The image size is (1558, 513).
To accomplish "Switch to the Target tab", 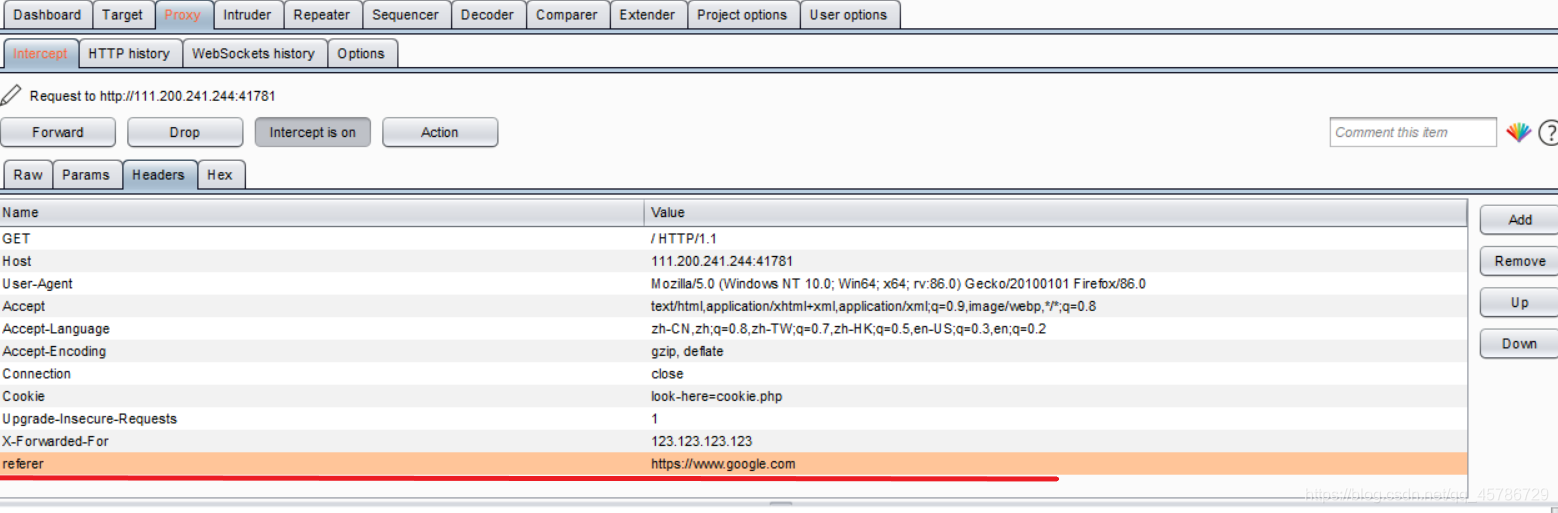I will [123, 15].
